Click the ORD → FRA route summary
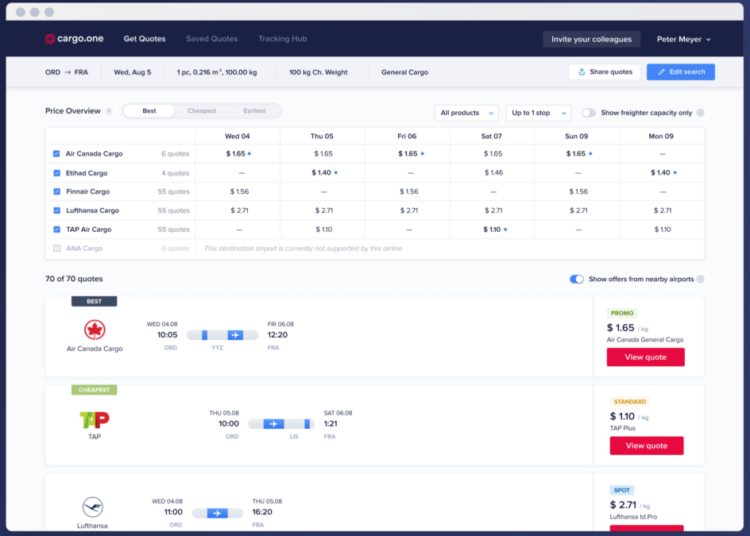The height and width of the screenshot is (536, 750). pyautogui.click(x=66, y=72)
